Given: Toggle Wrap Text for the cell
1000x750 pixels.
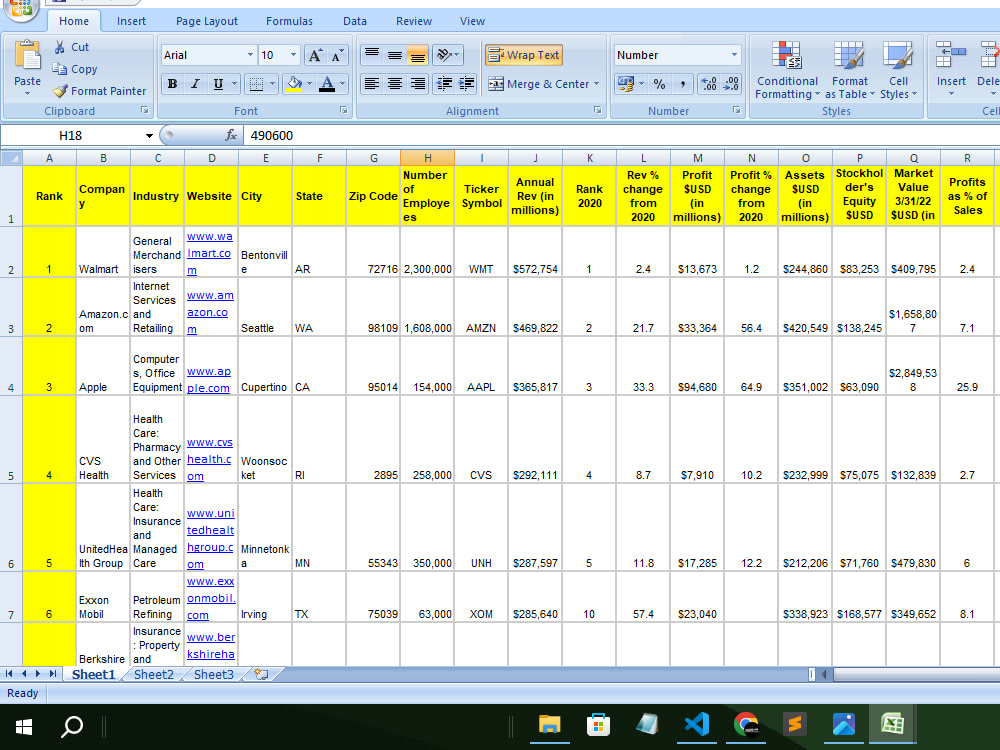Looking at the screenshot, I should [x=523, y=55].
